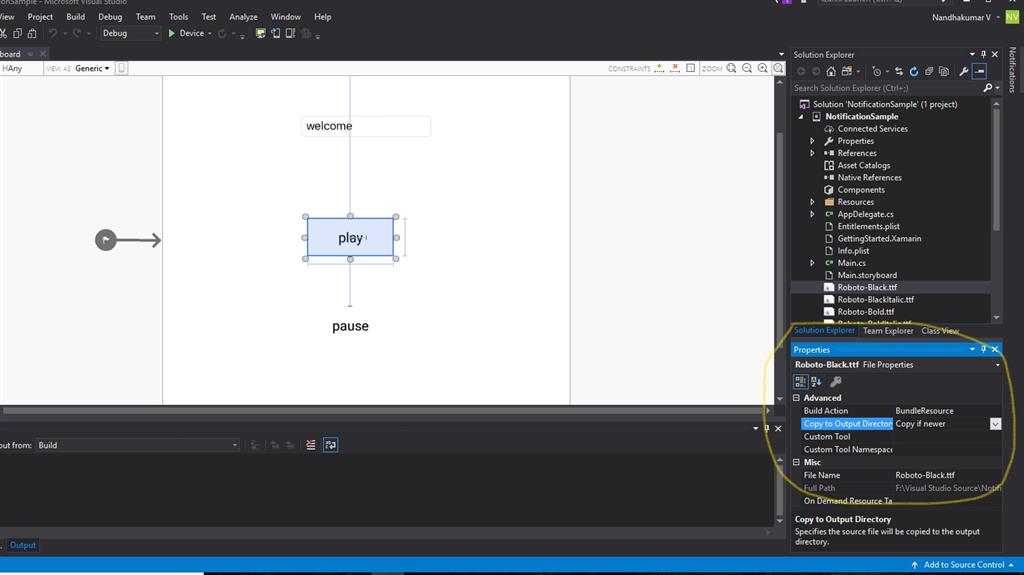The width and height of the screenshot is (1024, 575).
Task: Click the Home icon in Solution Explorer
Action: click(x=830, y=71)
